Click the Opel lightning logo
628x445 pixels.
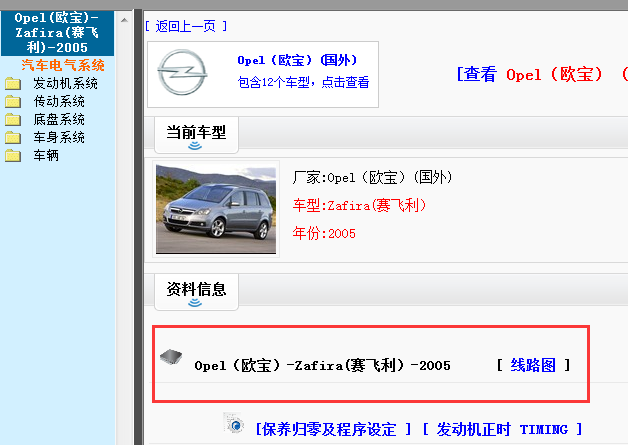(182, 72)
